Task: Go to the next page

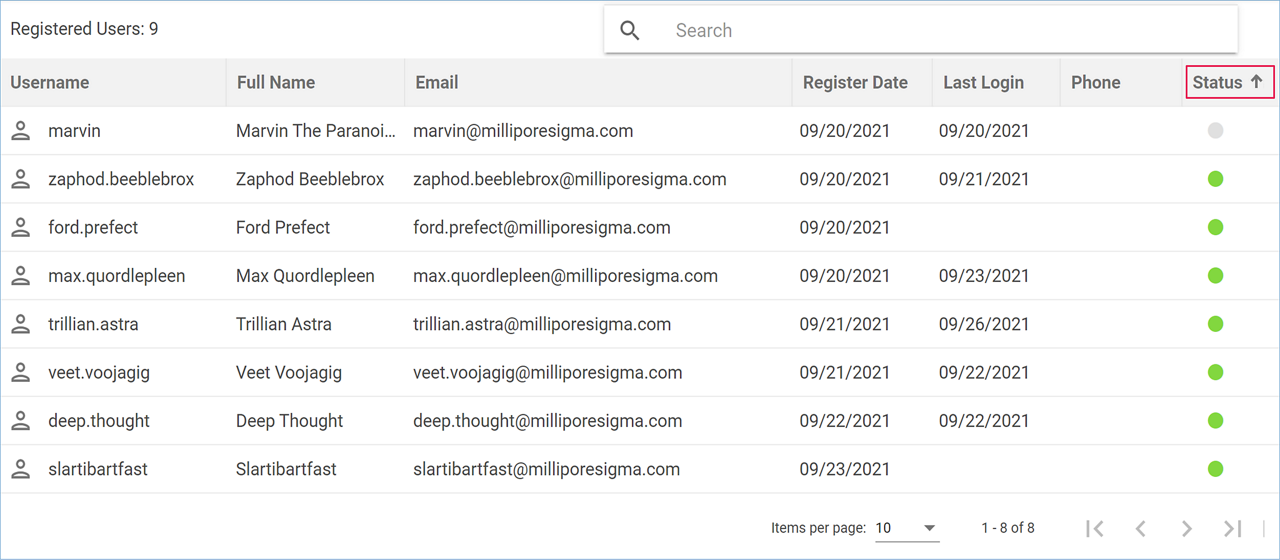Action: (x=1186, y=528)
